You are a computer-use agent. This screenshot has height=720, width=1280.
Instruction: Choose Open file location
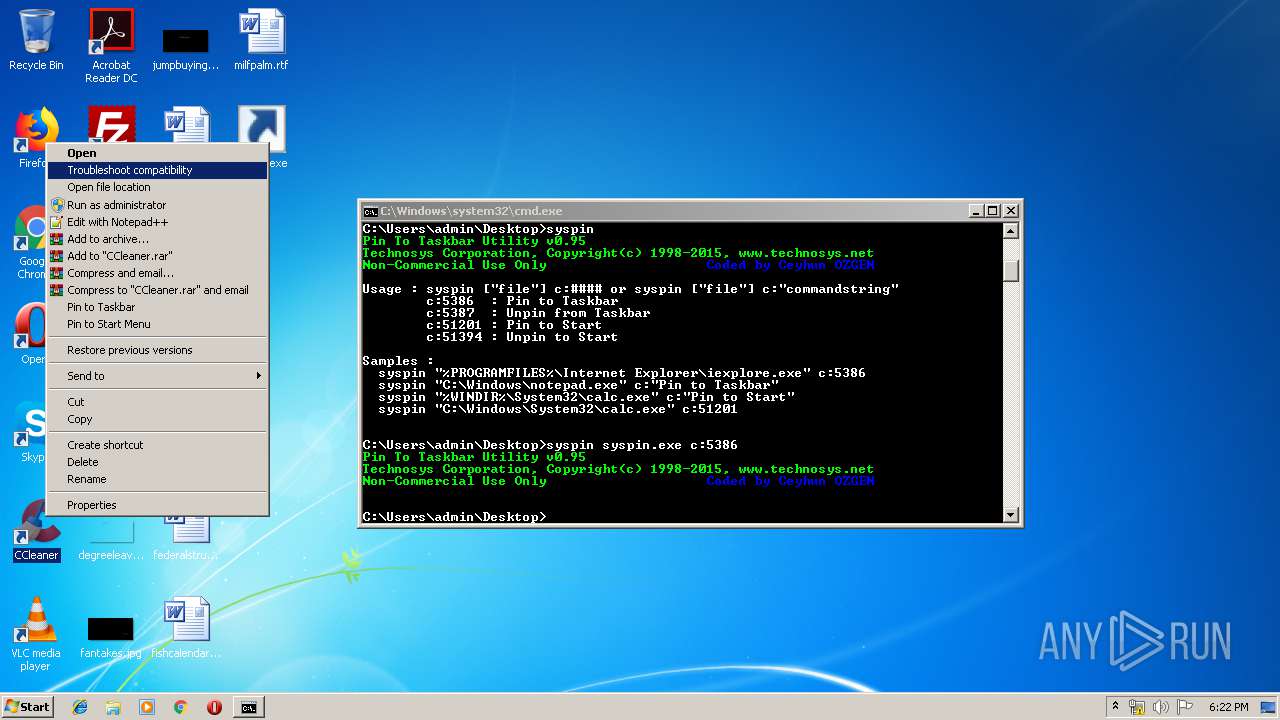coord(158,187)
